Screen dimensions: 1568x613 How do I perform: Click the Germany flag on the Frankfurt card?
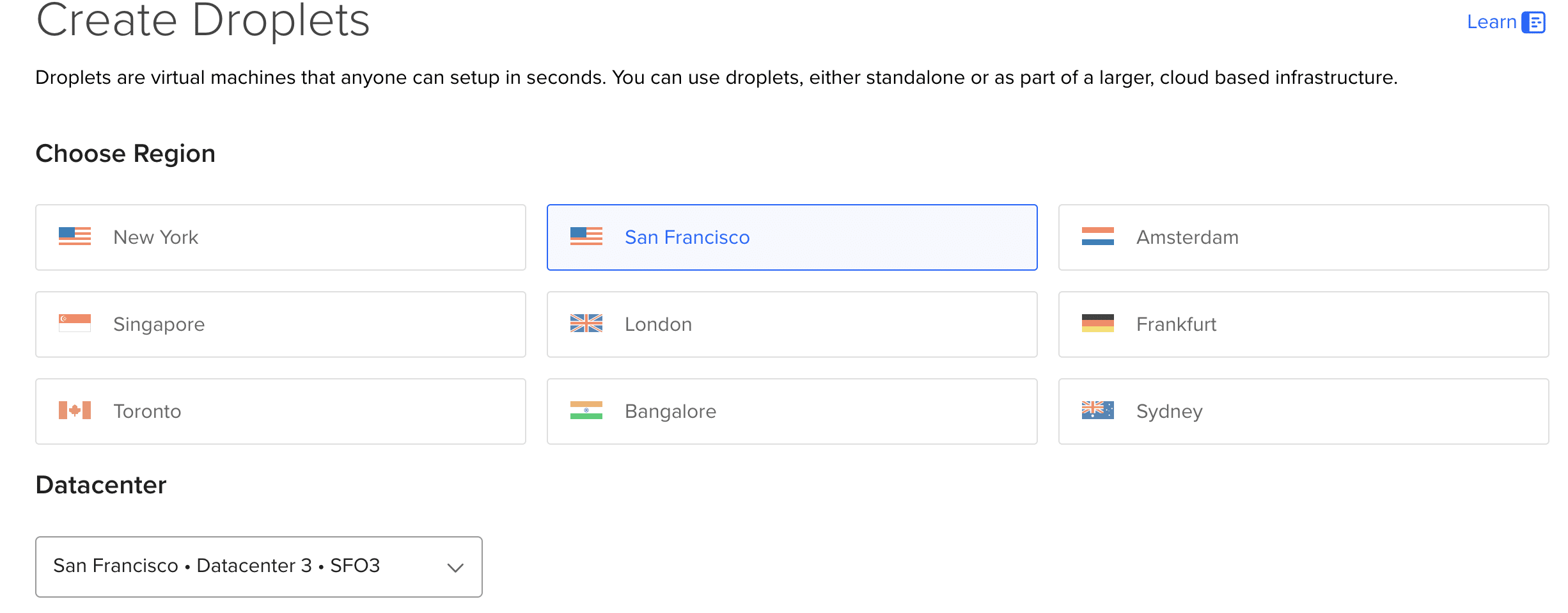click(1097, 324)
